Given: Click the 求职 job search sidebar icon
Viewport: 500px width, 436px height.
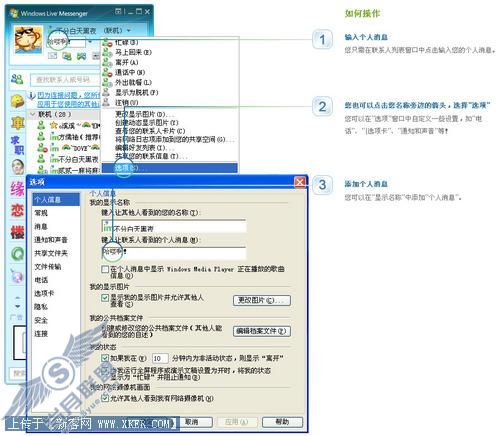Looking at the screenshot, I should [x=17, y=145].
